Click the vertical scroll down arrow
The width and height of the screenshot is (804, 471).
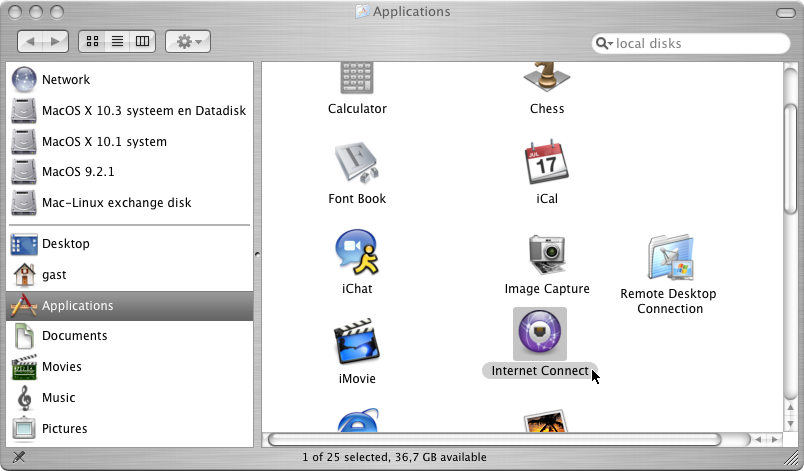tap(790, 424)
